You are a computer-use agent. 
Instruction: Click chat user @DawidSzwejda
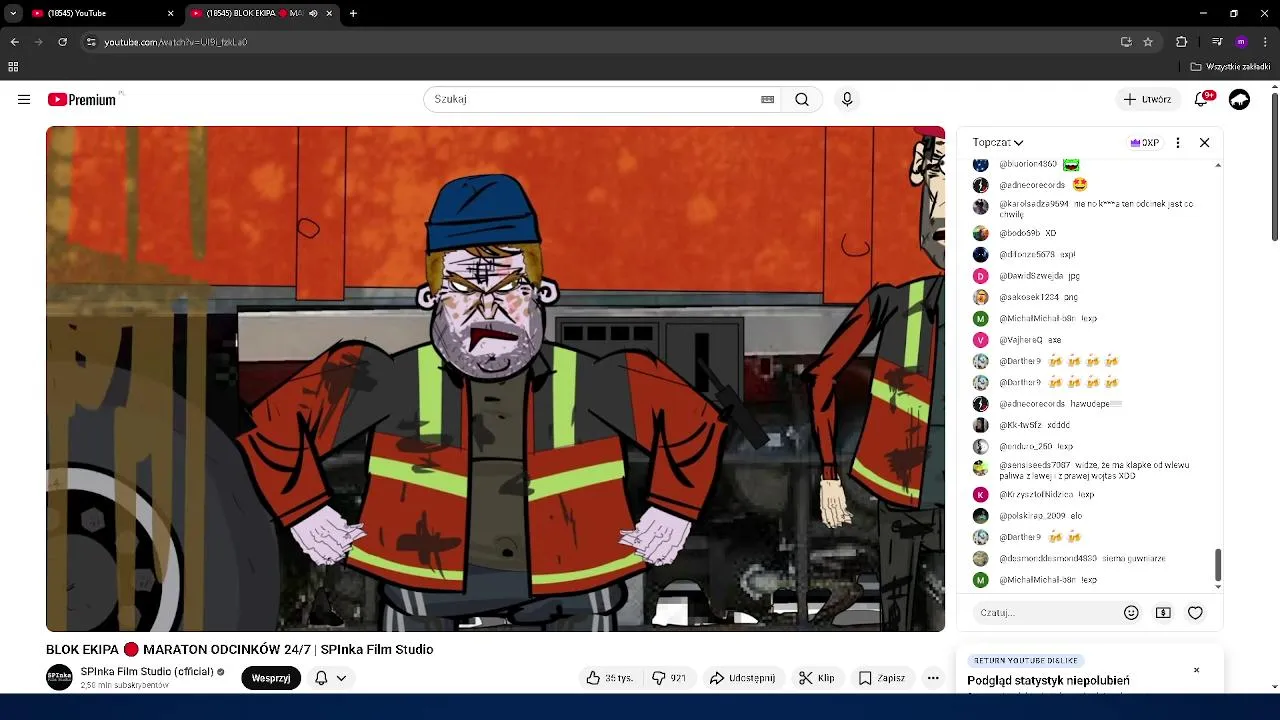tap(1031, 276)
